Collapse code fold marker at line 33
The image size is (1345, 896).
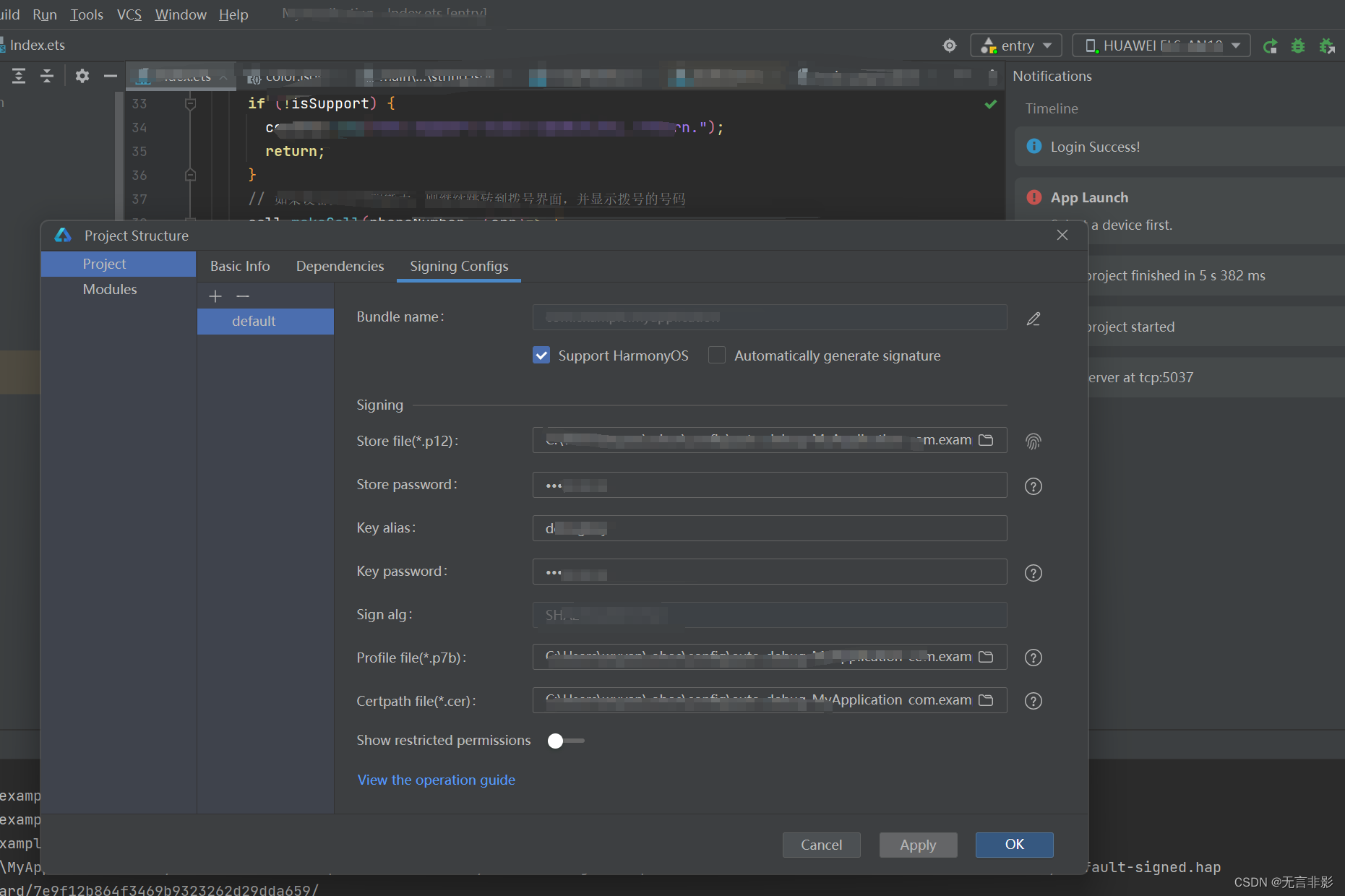(x=190, y=104)
